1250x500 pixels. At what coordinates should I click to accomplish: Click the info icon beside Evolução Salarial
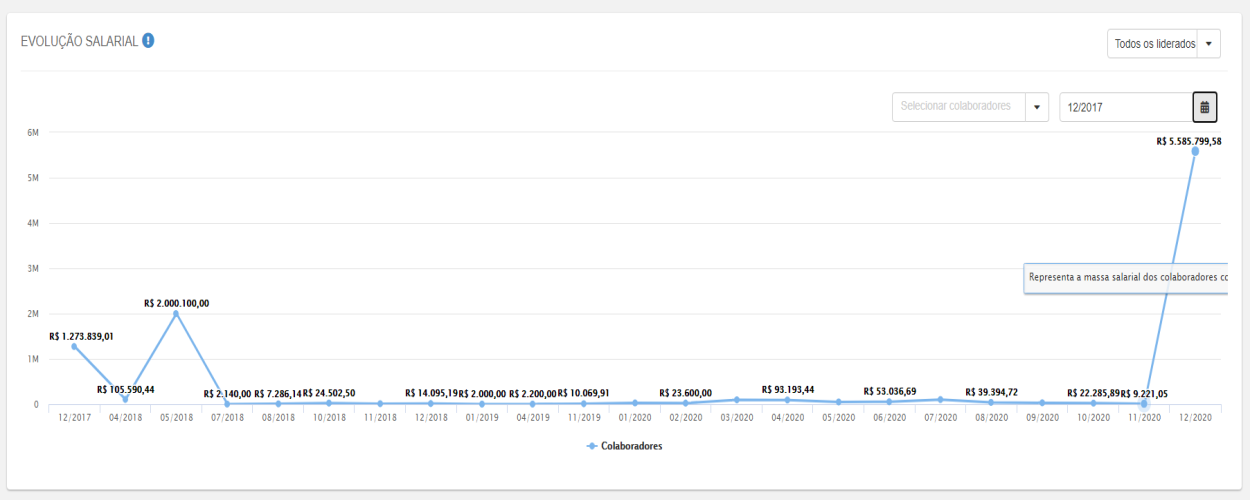148,41
